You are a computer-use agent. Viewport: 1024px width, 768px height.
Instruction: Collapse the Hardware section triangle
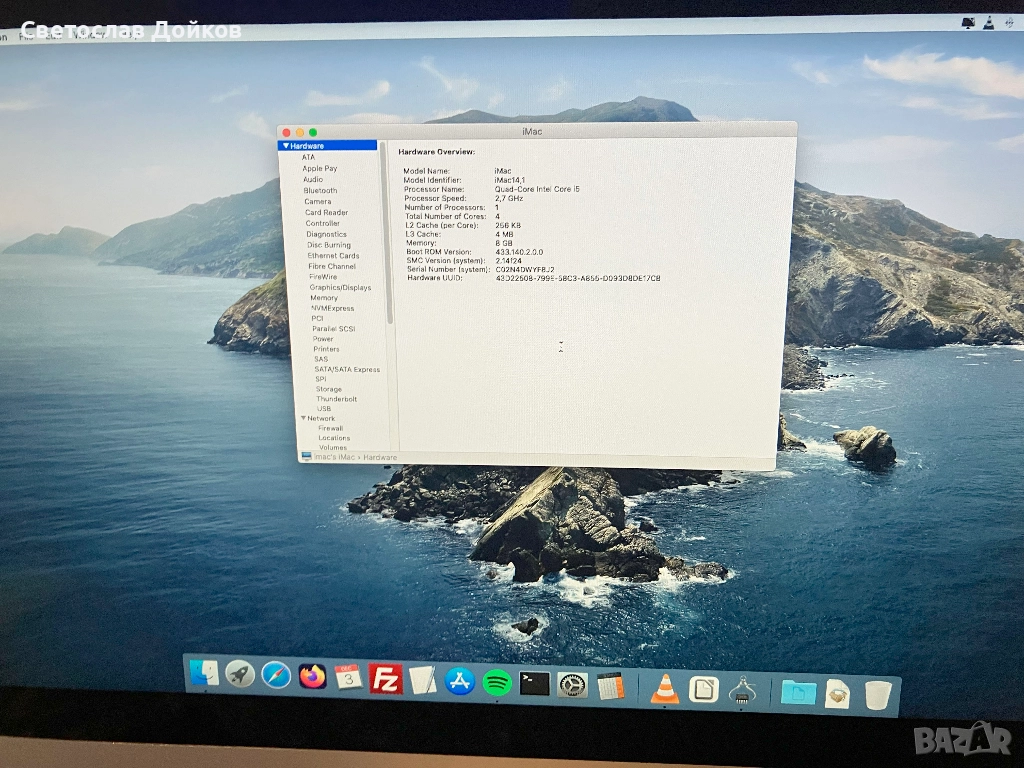click(285, 146)
